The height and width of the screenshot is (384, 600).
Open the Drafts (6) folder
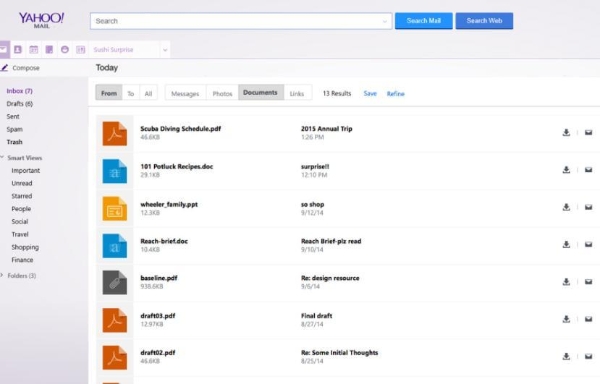(x=20, y=104)
